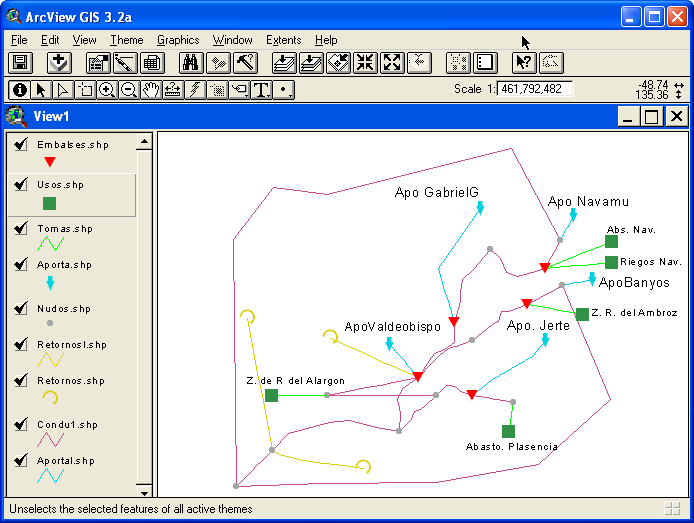
Task: Open the Query Builder hammer icon
Action: [245, 63]
